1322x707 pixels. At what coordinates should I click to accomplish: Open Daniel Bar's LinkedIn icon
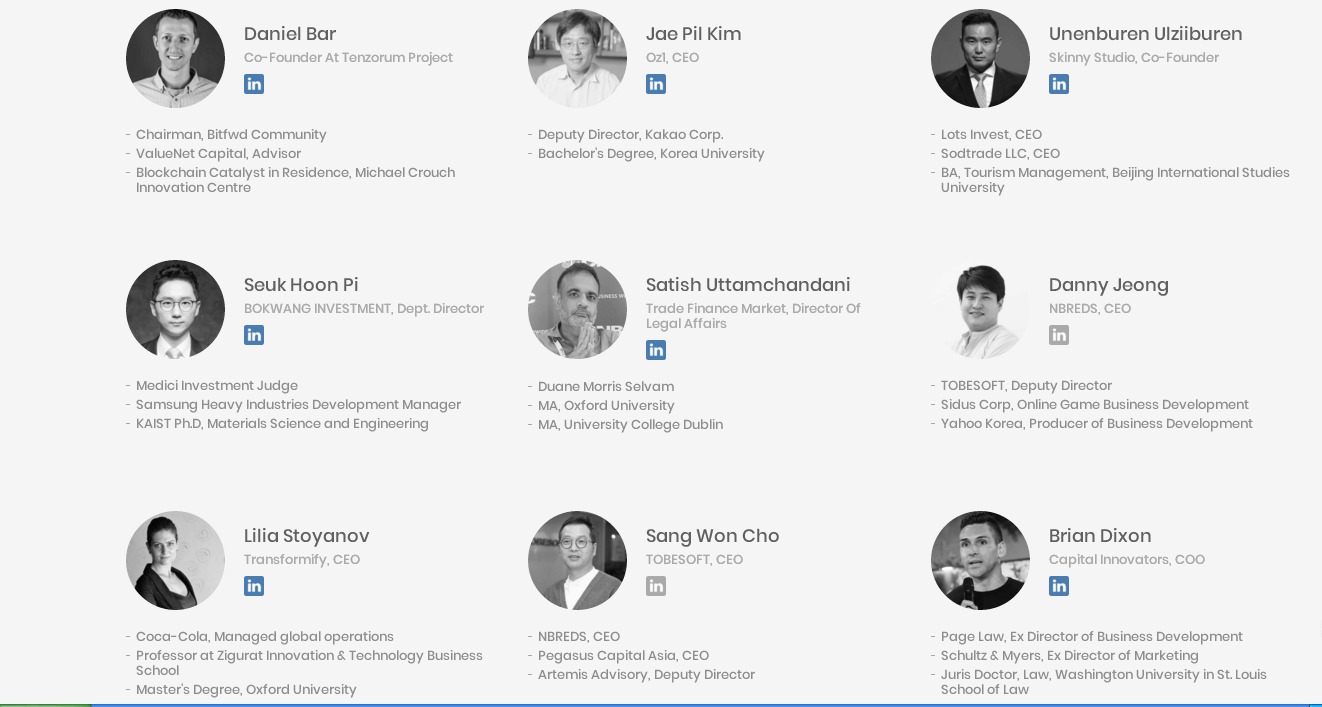(x=254, y=84)
